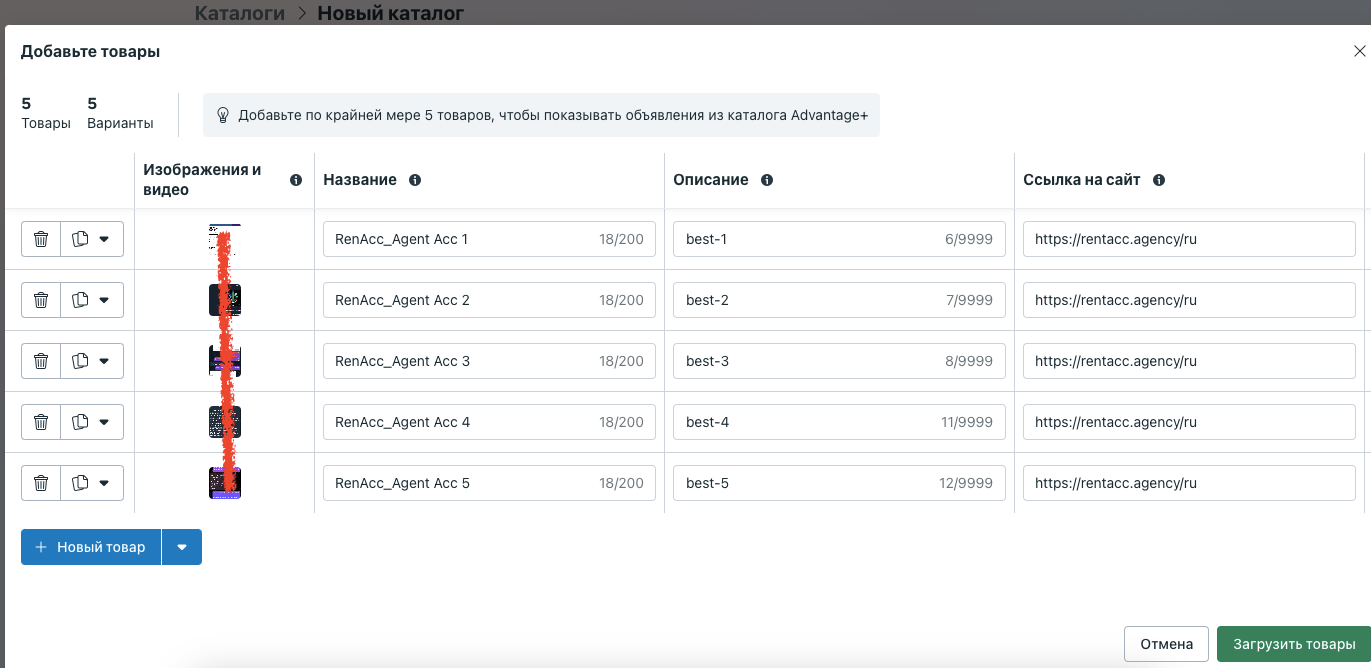1371x668 pixels.
Task: Click the Варианты count label
Action: pos(121,123)
